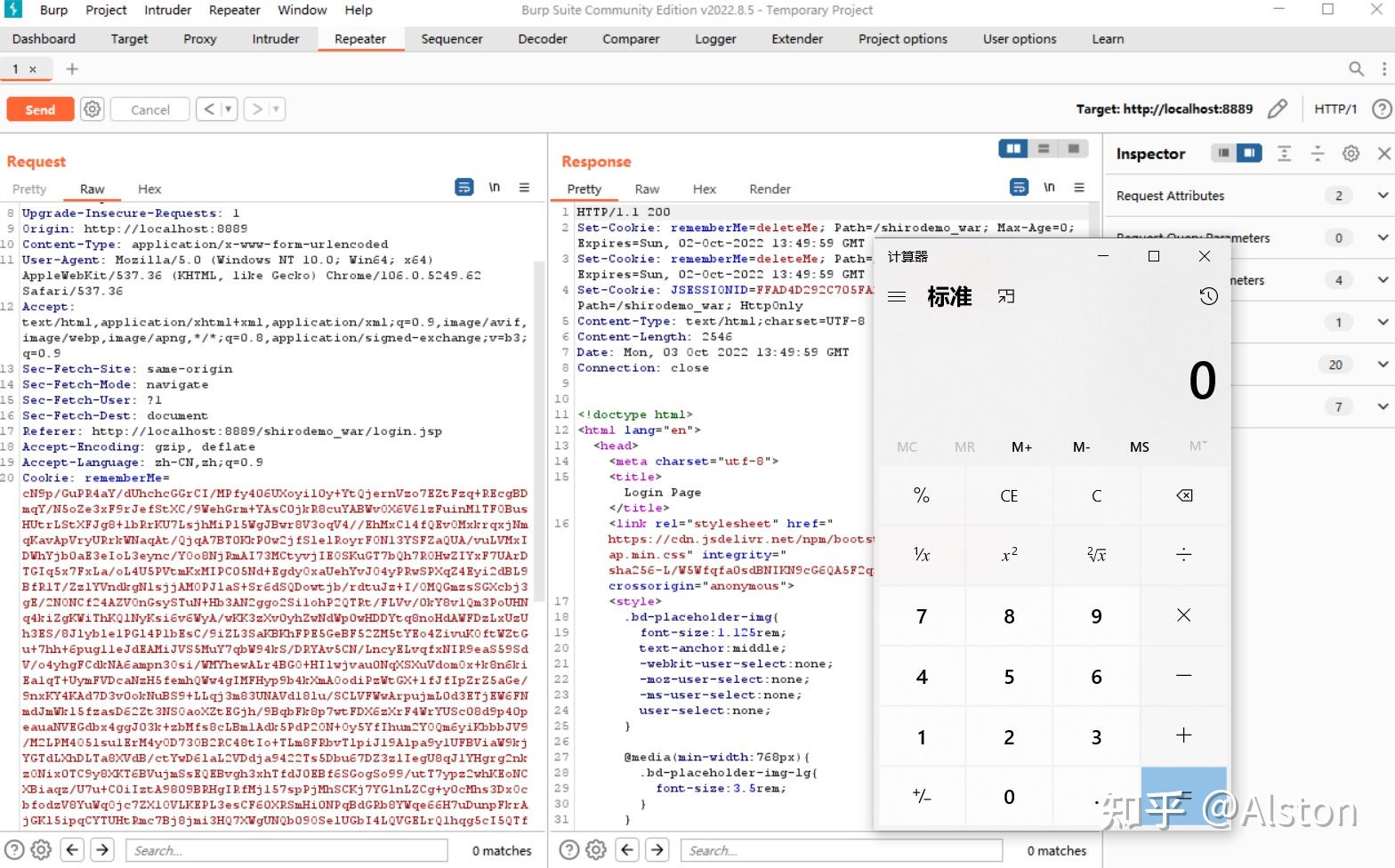The image size is (1395, 868).
Task: Go to next match in Response search
Action: pos(657,849)
